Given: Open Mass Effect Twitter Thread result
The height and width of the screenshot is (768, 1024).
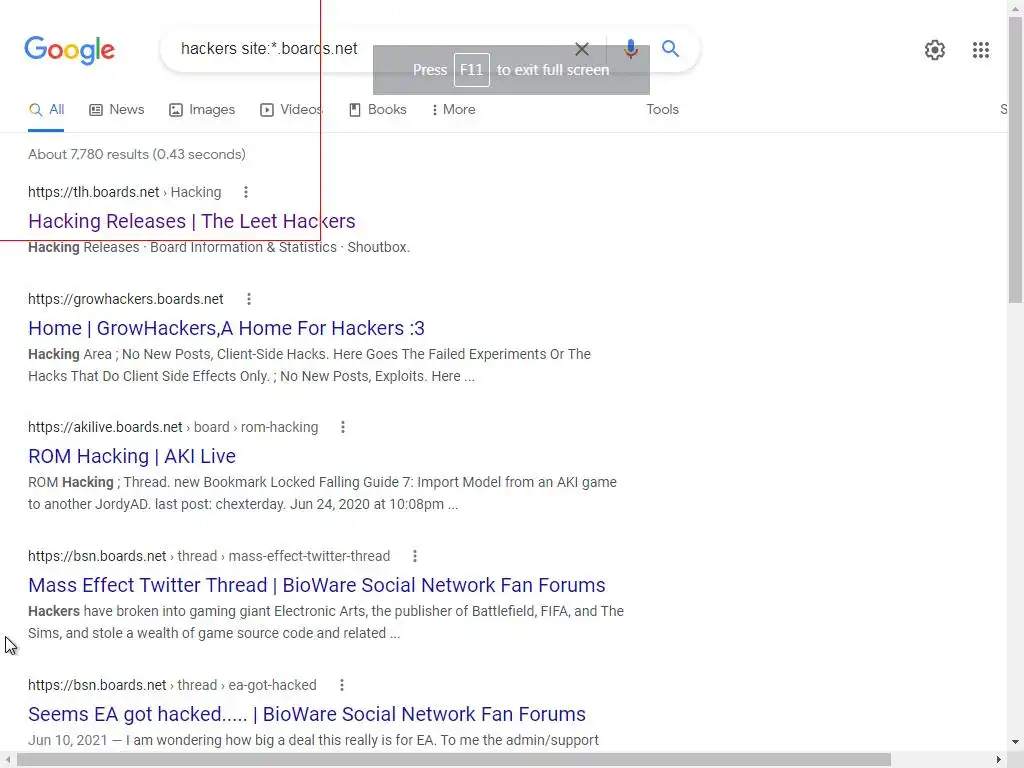Looking at the screenshot, I should 317,586.
